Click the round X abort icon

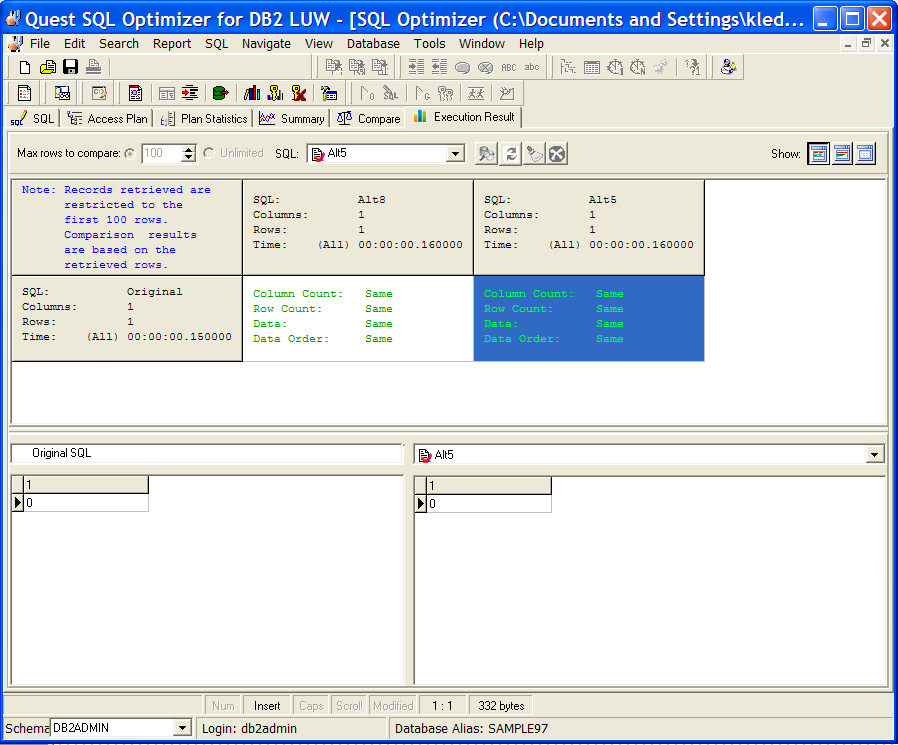(557, 153)
